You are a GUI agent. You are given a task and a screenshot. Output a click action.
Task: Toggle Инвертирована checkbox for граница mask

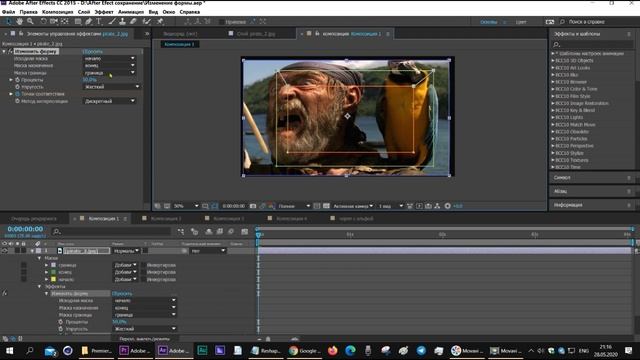pos(143,265)
